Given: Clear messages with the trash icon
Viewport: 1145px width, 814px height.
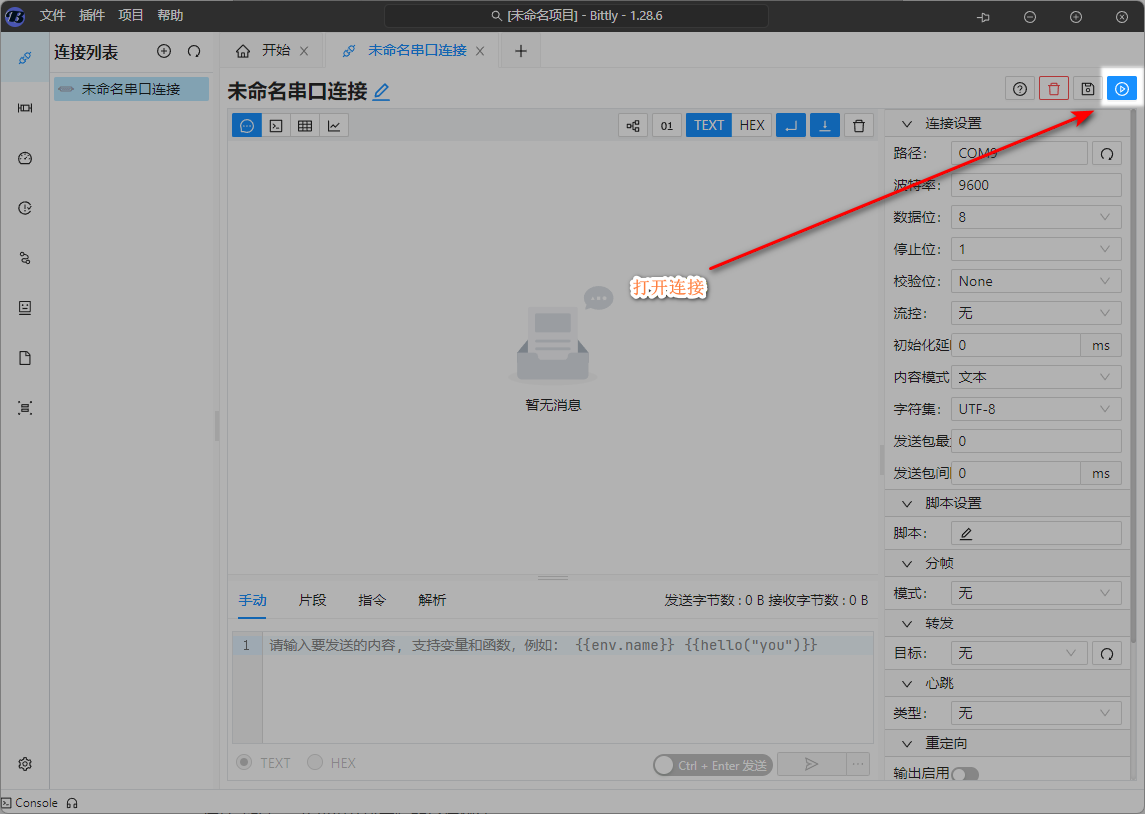Looking at the screenshot, I should [x=858, y=125].
